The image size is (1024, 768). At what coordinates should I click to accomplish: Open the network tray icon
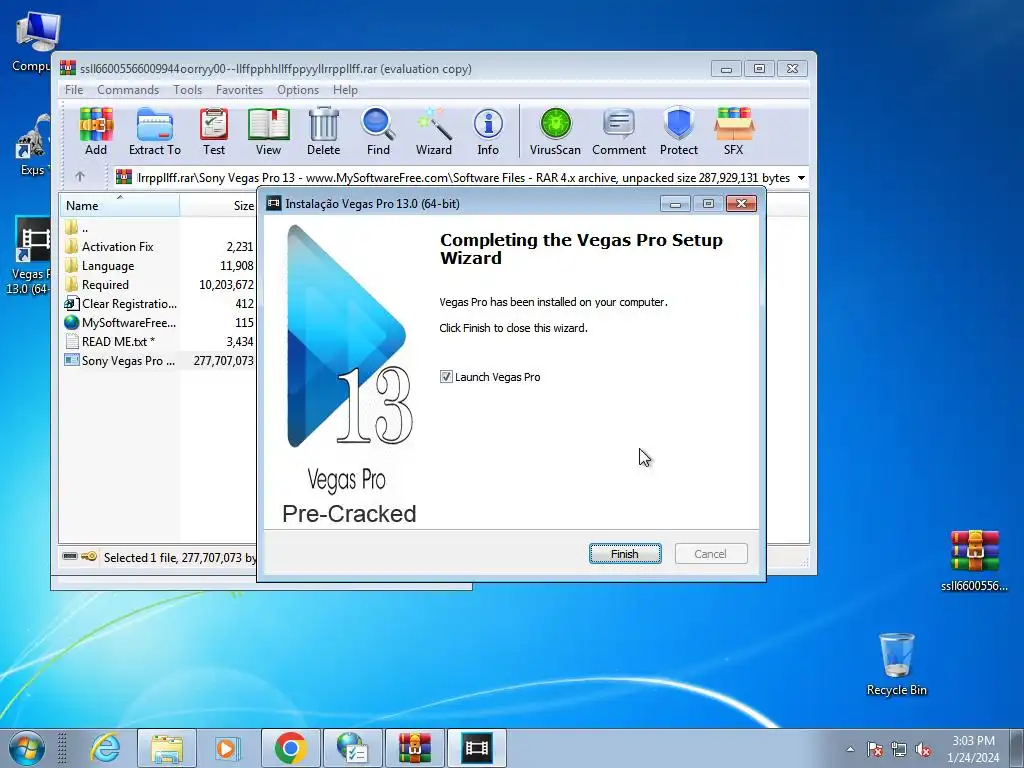[899, 750]
